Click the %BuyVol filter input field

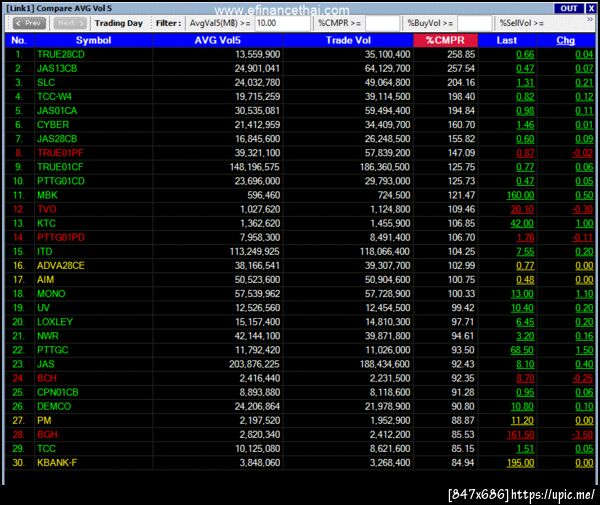[x=474, y=23]
